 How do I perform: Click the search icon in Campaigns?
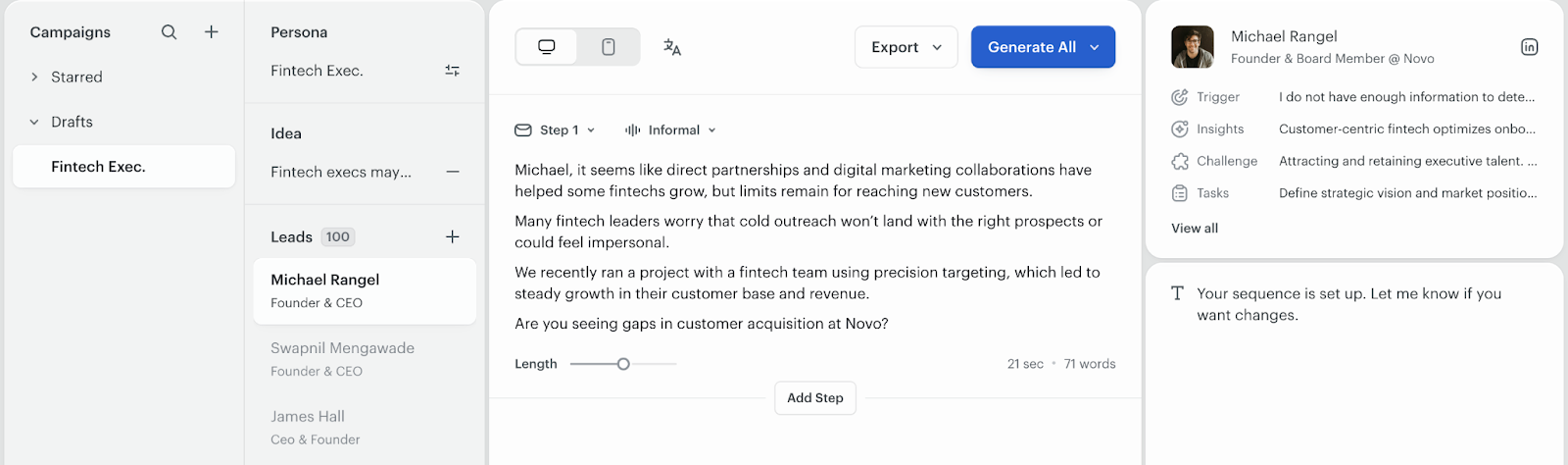pos(169,32)
